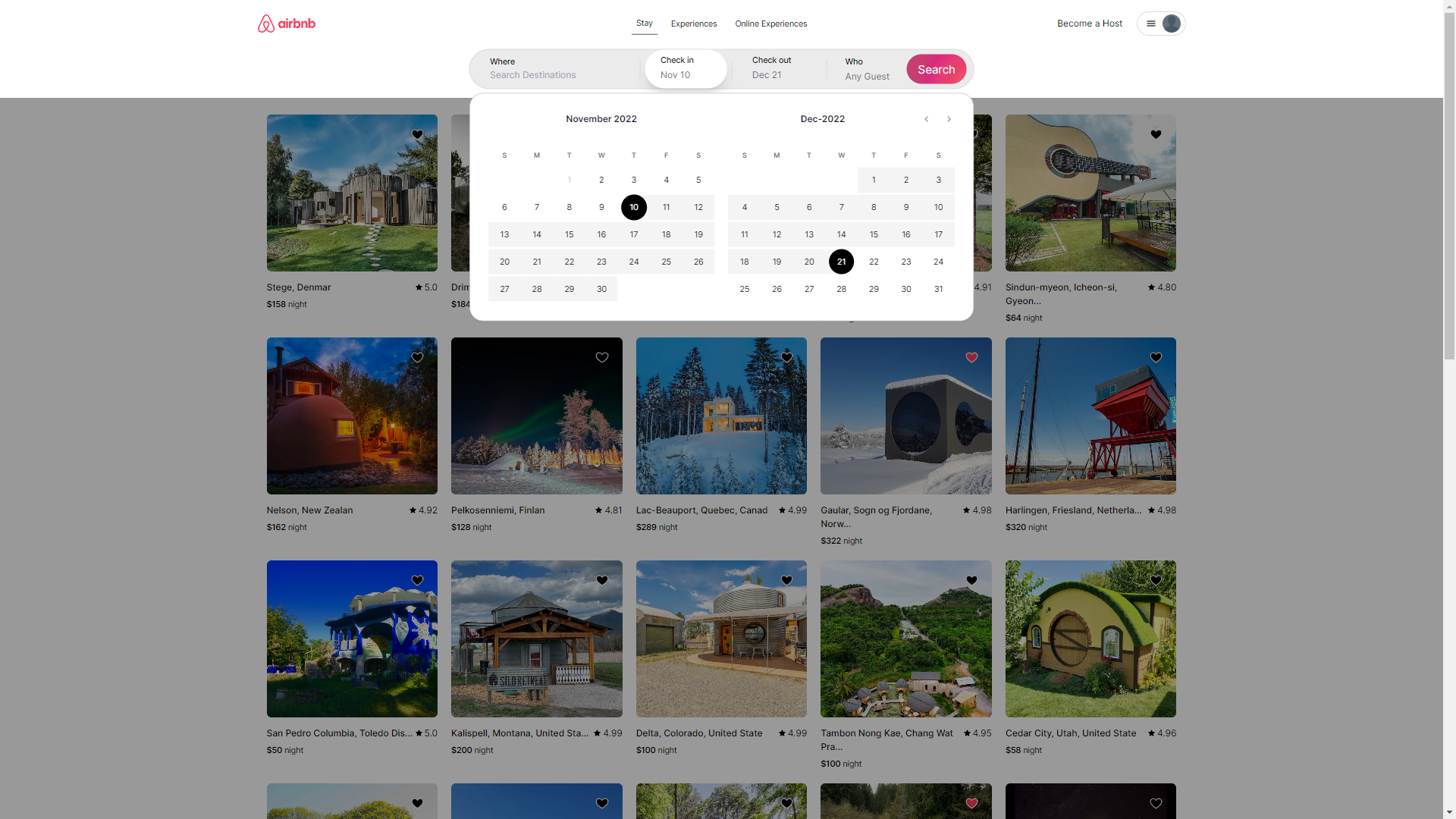
Task: Expand the Who guest selector
Action: 867,69
